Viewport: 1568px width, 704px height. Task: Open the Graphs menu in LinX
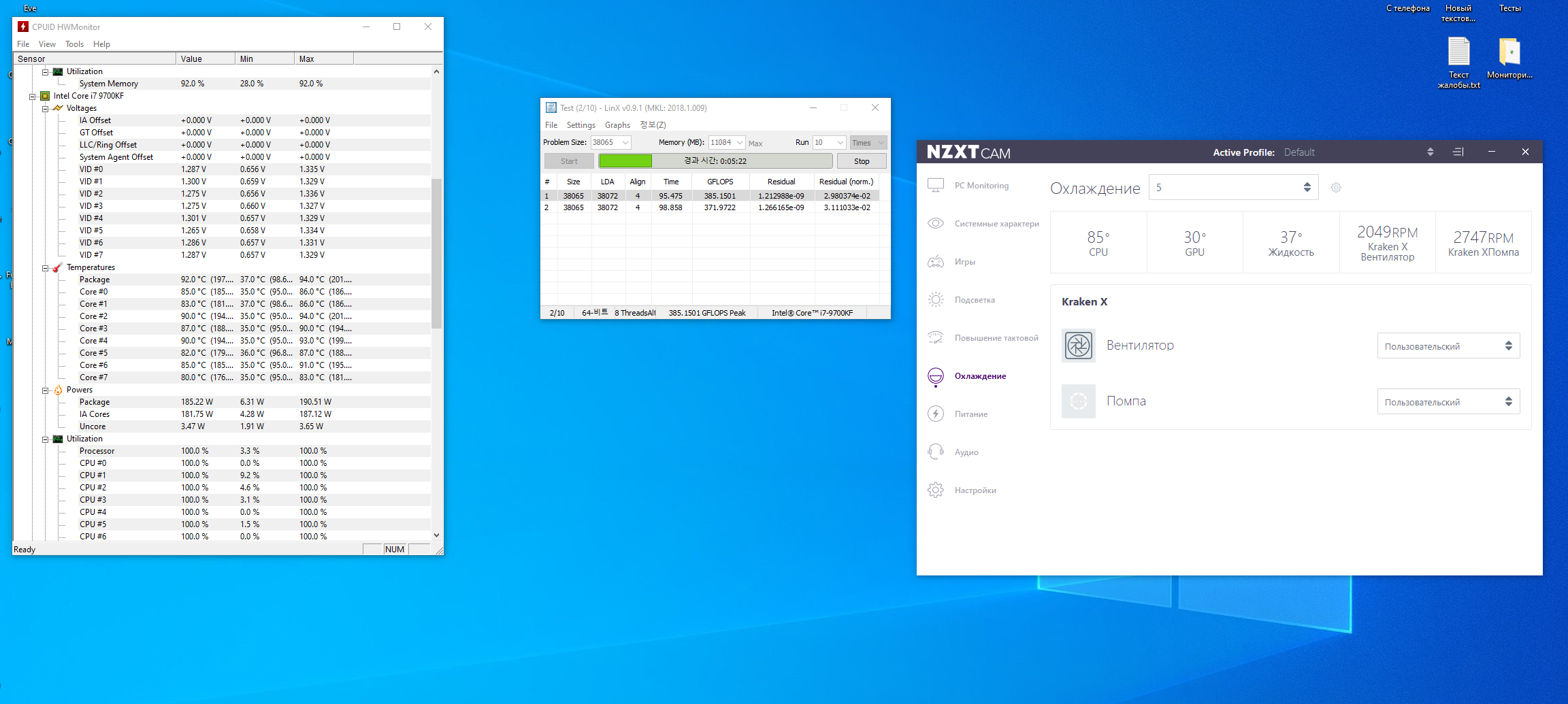click(x=617, y=125)
